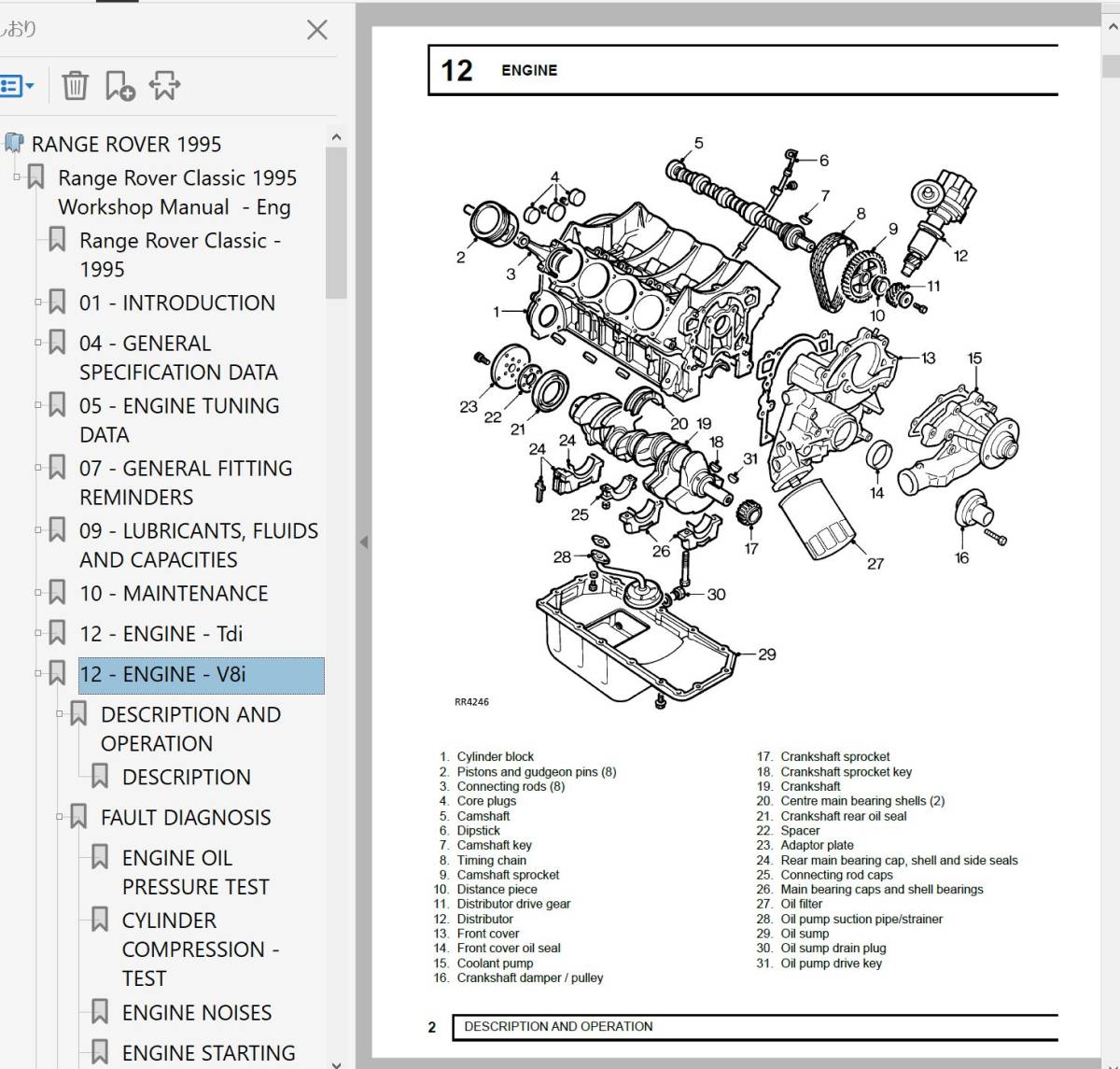This screenshot has height=1069, width=1120.
Task: Open Range Rover Classic - 1995 bookmark
Action: pyautogui.click(x=180, y=255)
